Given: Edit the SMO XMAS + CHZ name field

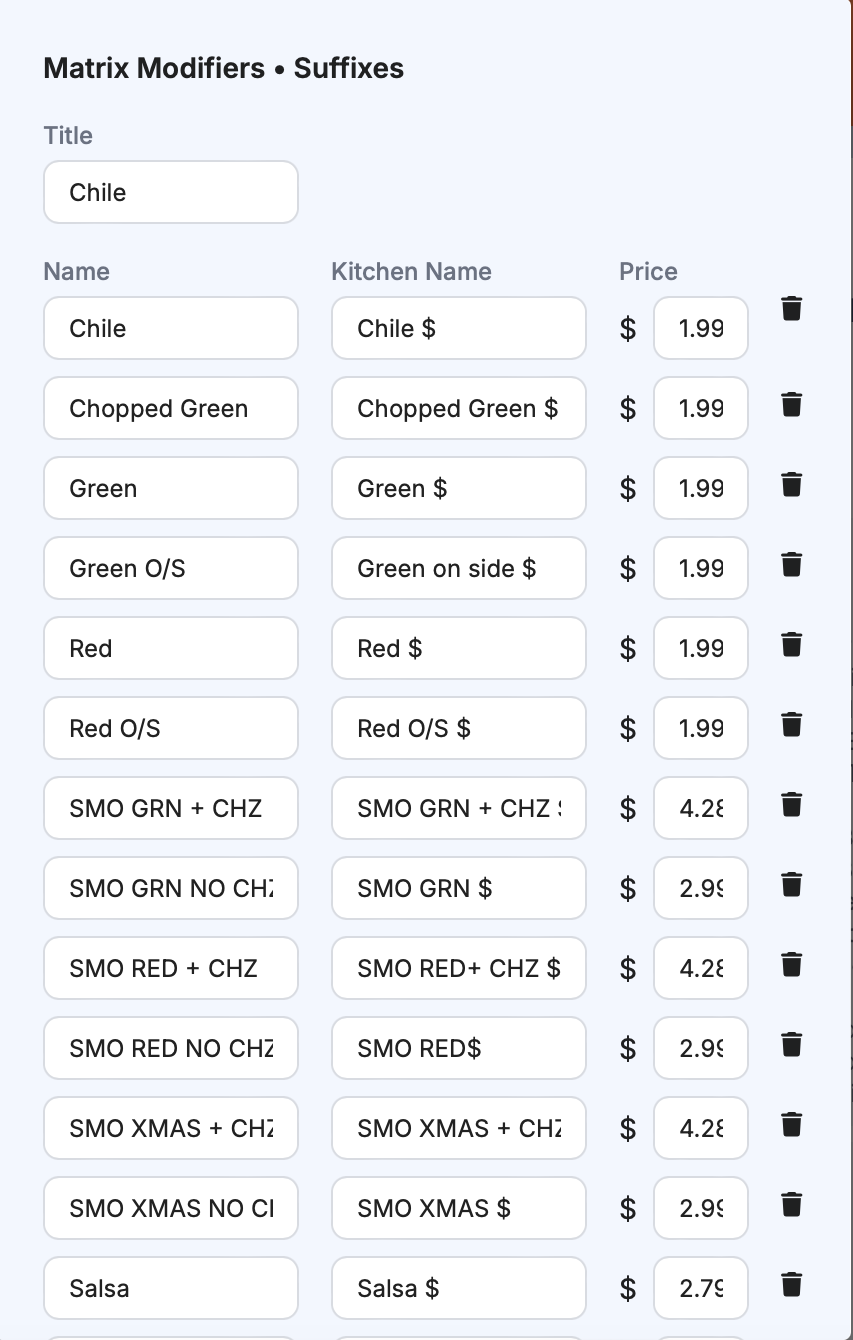Looking at the screenshot, I should coord(171,1128).
